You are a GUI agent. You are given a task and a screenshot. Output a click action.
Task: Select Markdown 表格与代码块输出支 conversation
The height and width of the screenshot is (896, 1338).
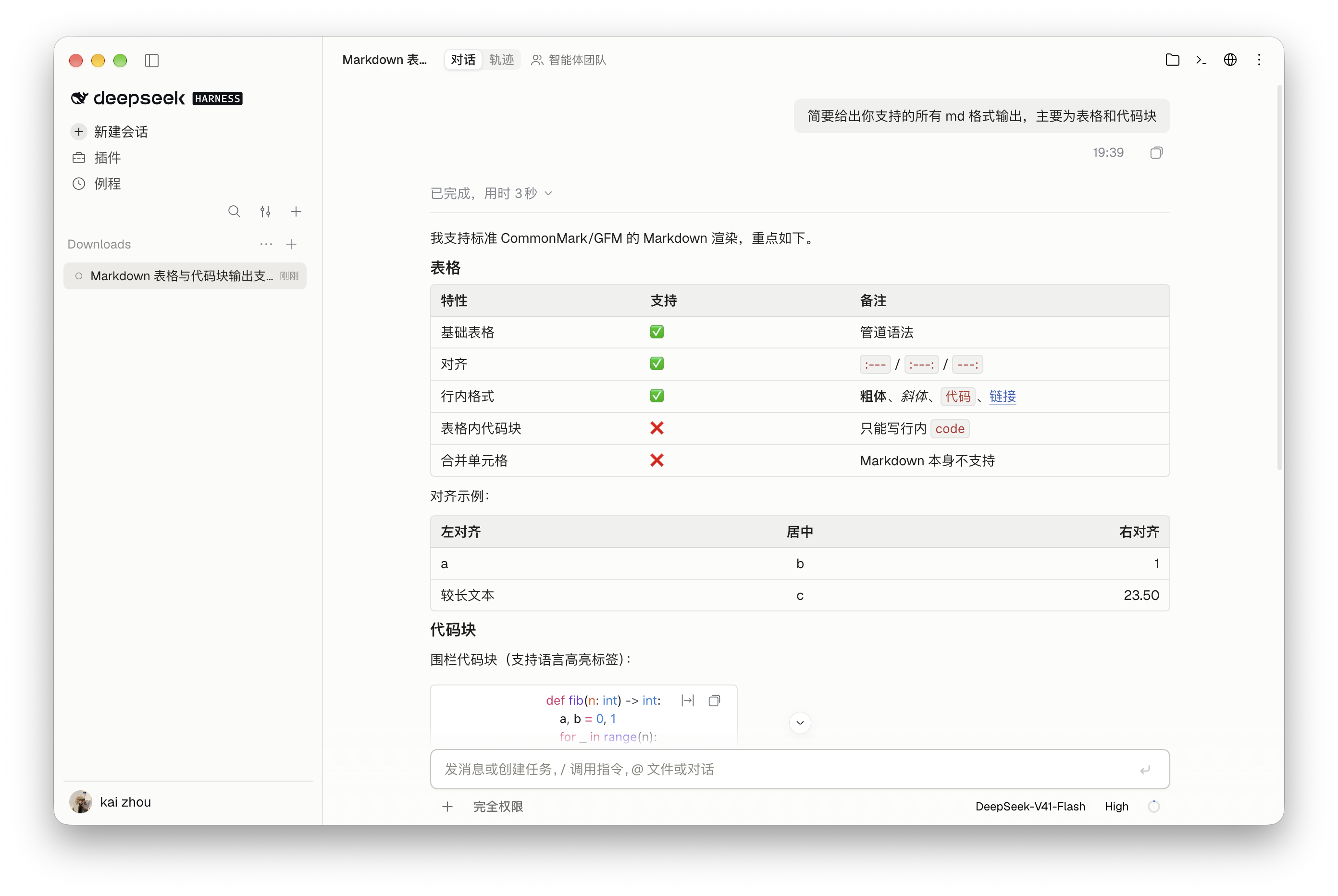[185, 276]
